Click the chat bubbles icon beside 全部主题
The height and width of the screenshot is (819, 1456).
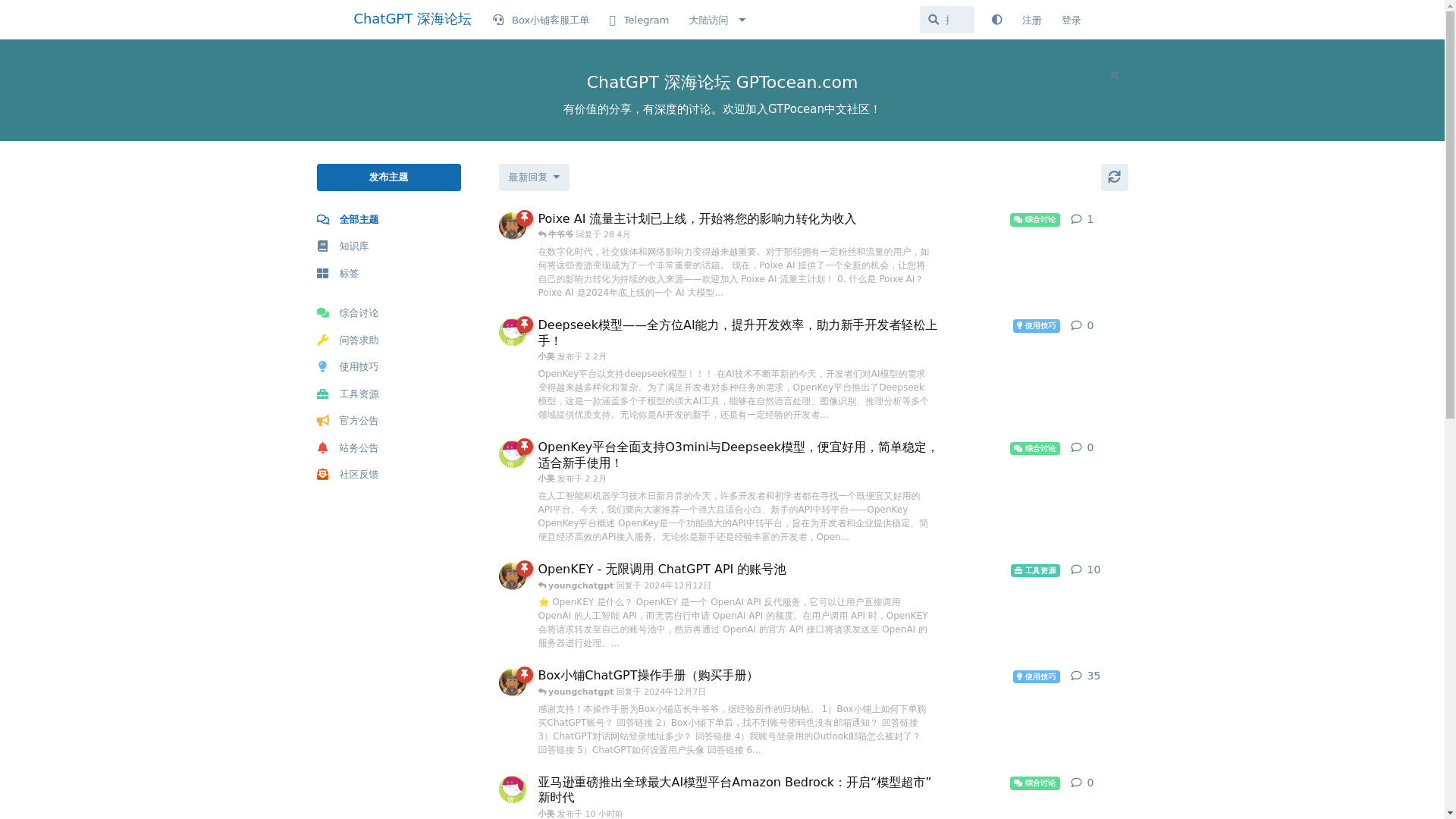[323, 220]
